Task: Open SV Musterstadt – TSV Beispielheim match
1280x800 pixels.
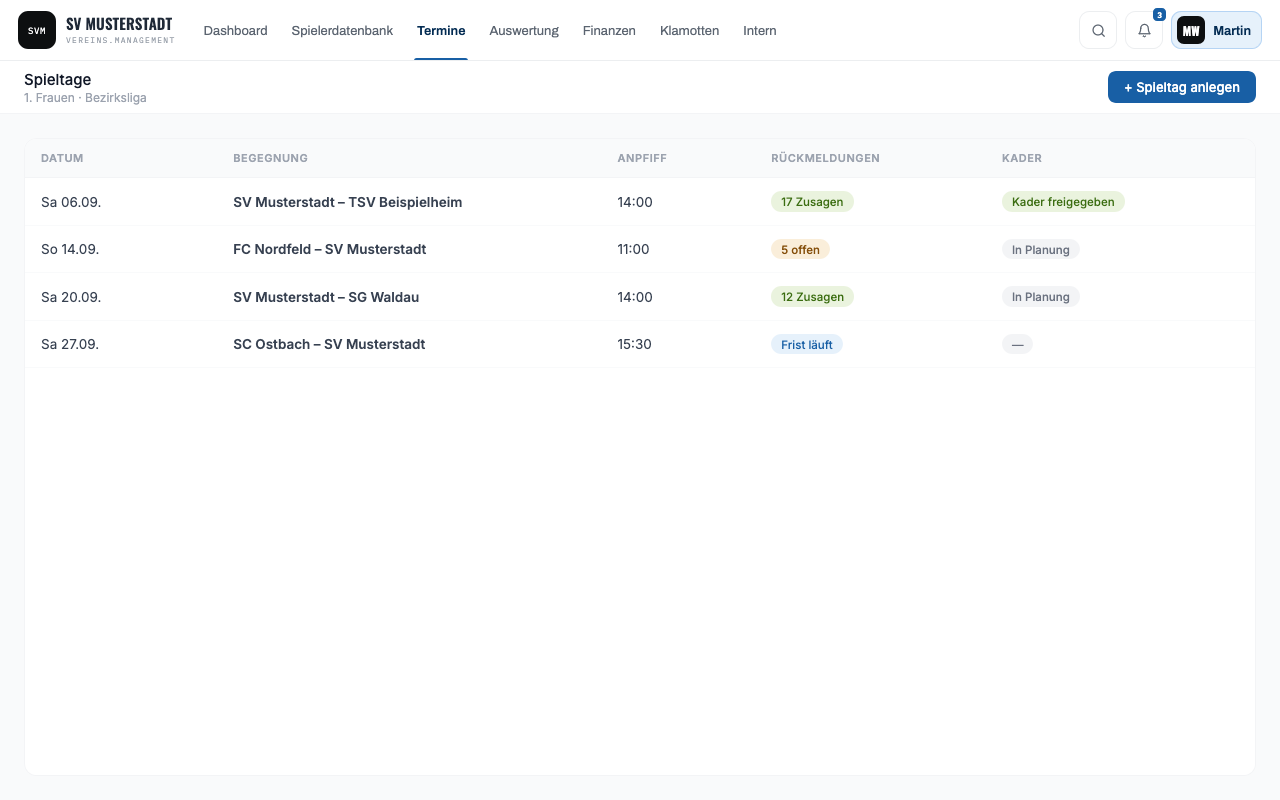Action: pos(347,202)
